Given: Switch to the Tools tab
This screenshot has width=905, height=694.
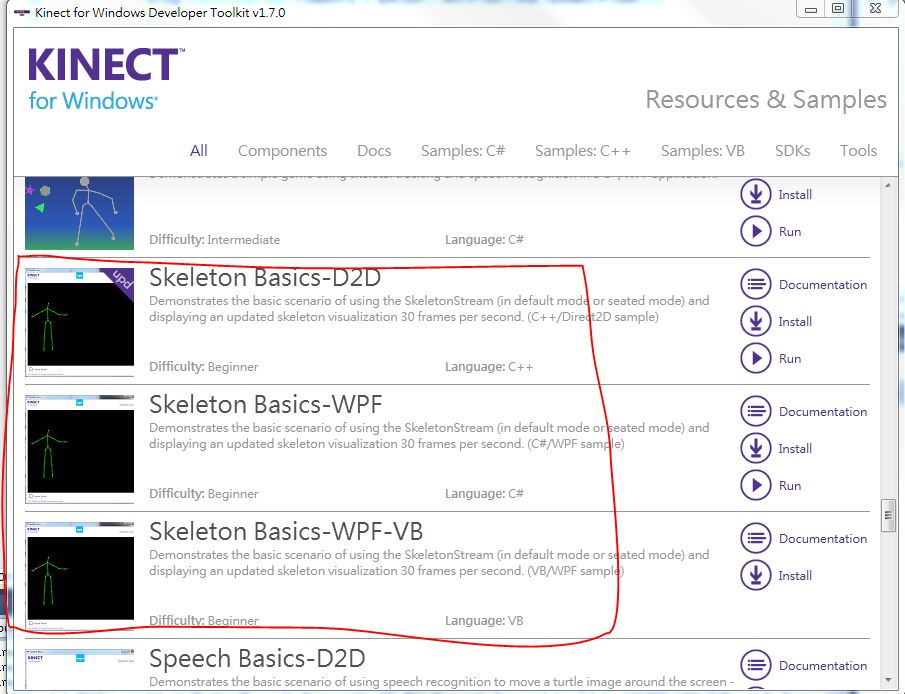Looking at the screenshot, I should [x=858, y=151].
